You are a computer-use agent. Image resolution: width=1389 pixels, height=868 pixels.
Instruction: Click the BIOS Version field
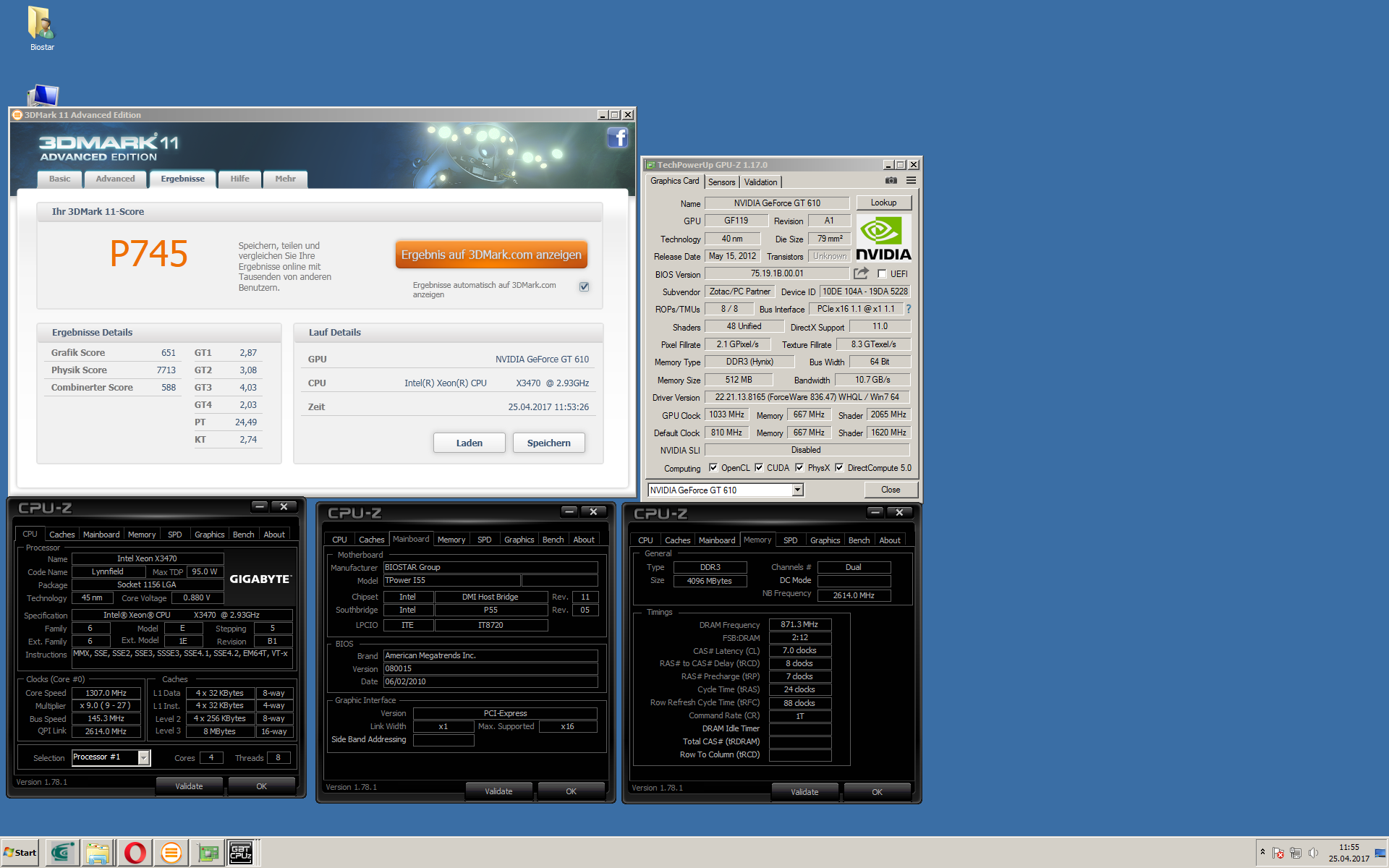click(777, 273)
